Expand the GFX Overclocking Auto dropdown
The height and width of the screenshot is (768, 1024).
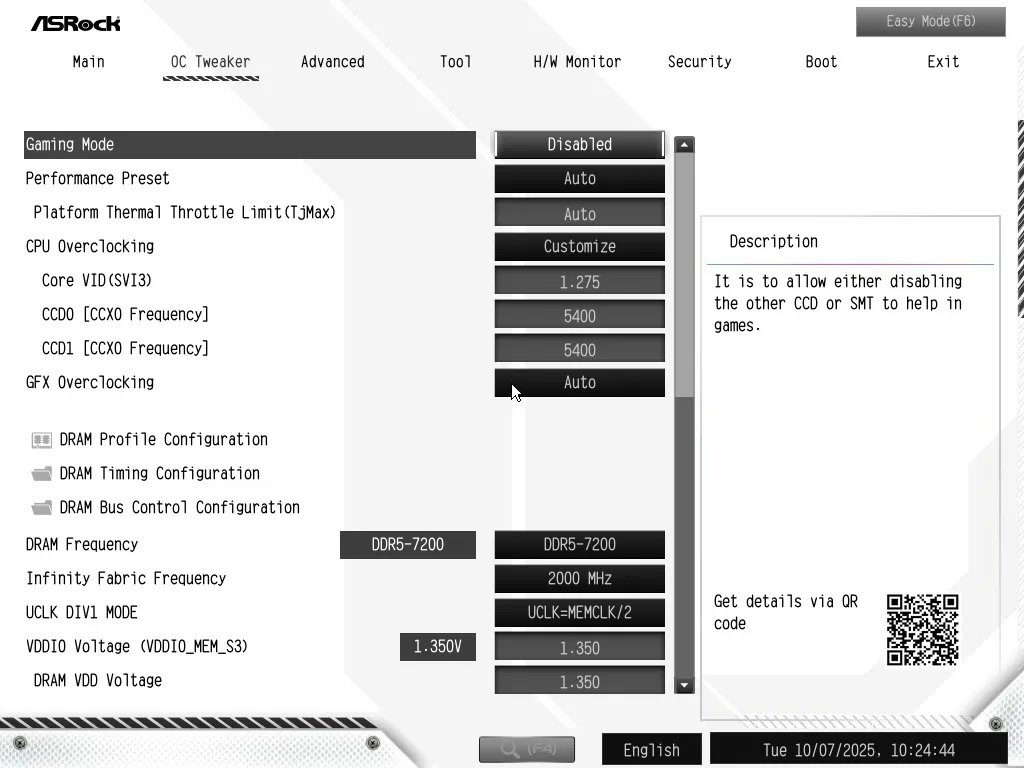pyautogui.click(x=579, y=383)
